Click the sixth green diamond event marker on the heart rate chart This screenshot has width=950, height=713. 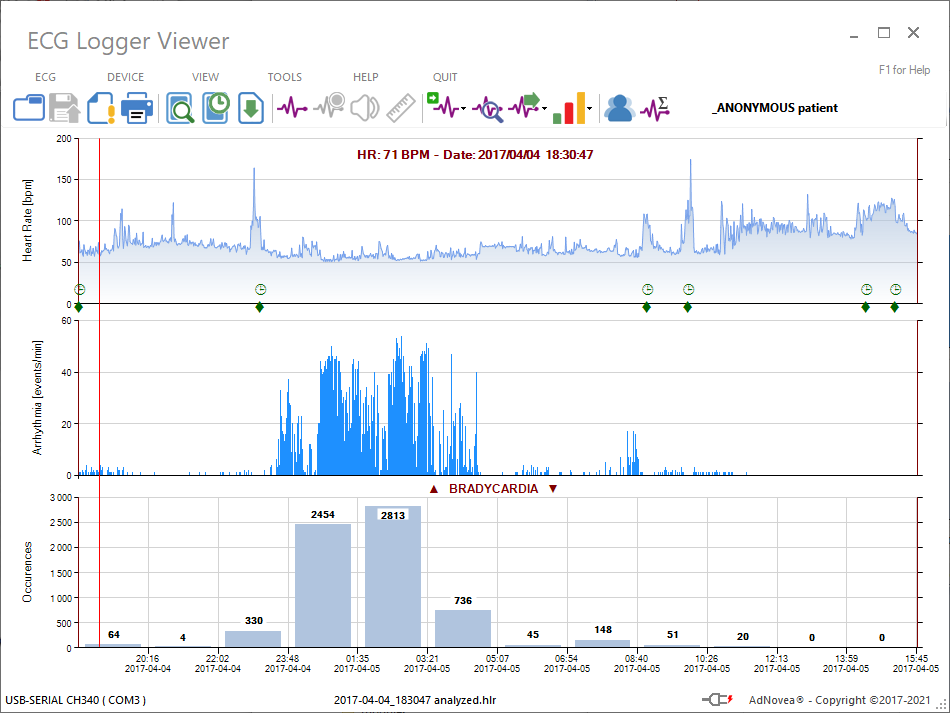coord(894,308)
